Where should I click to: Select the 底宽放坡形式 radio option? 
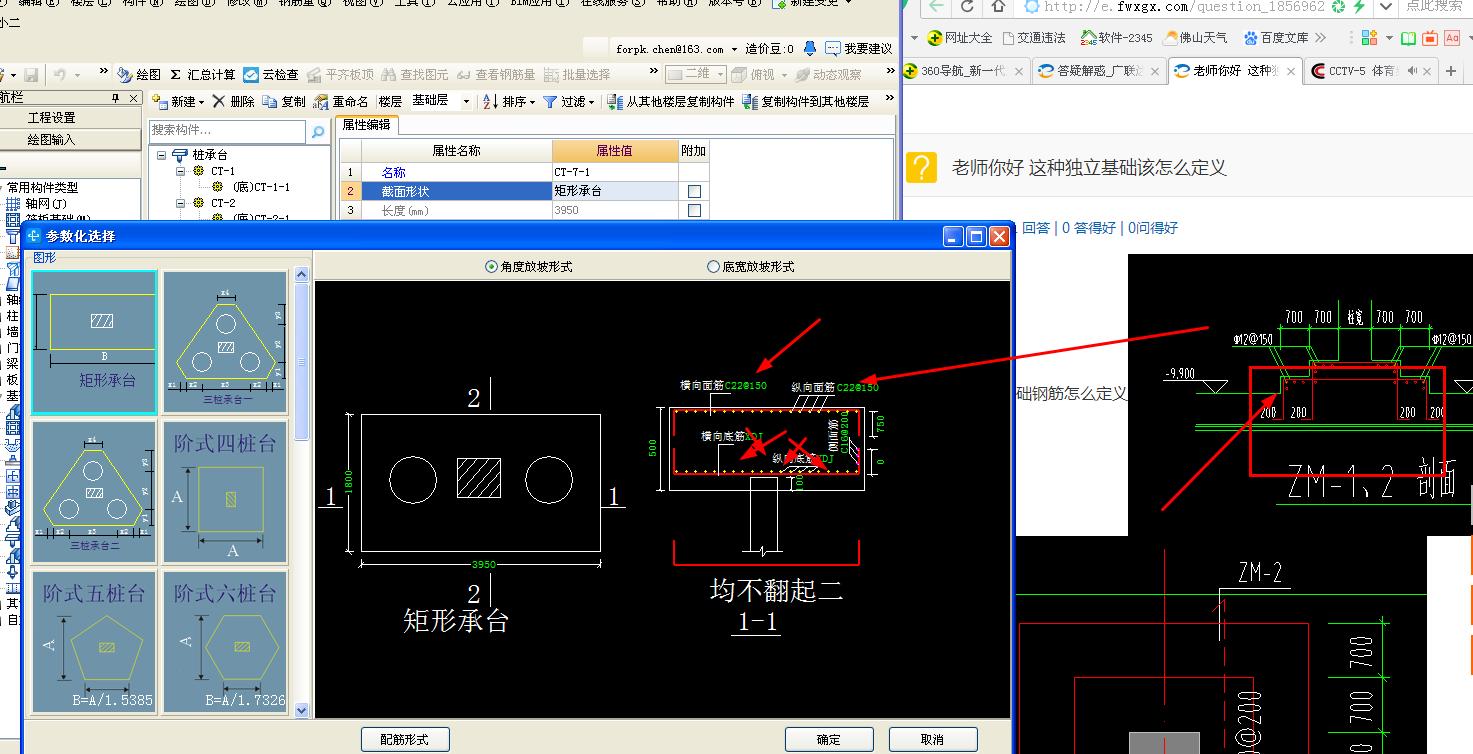pos(750,267)
